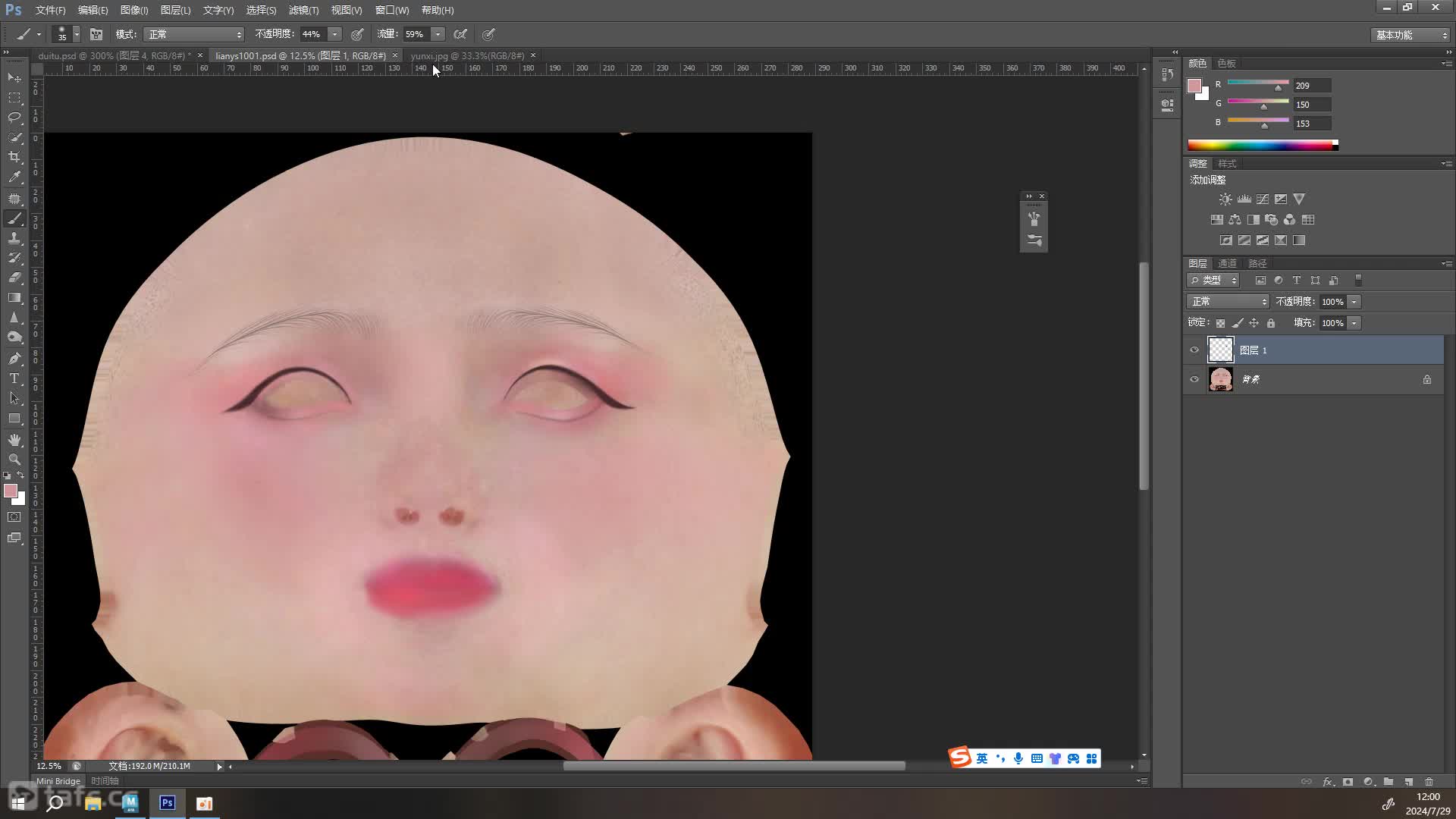Add a Curves adjustment
The width and height of the screenshot is (1456, 819).
point(1263,199)
